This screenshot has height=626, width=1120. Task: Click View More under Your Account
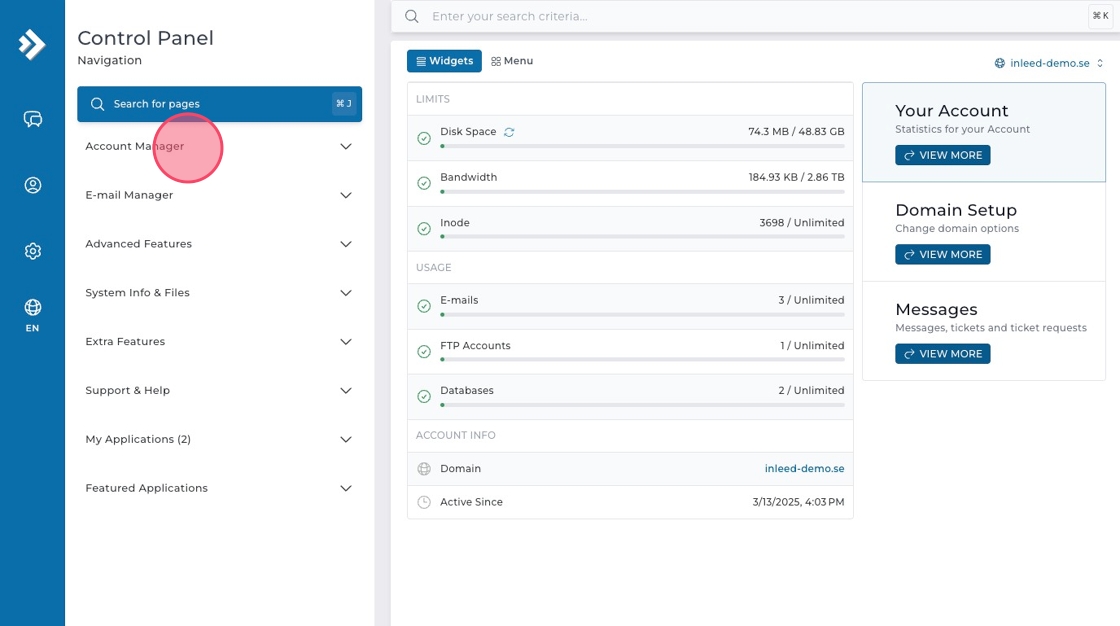point(942,155)
